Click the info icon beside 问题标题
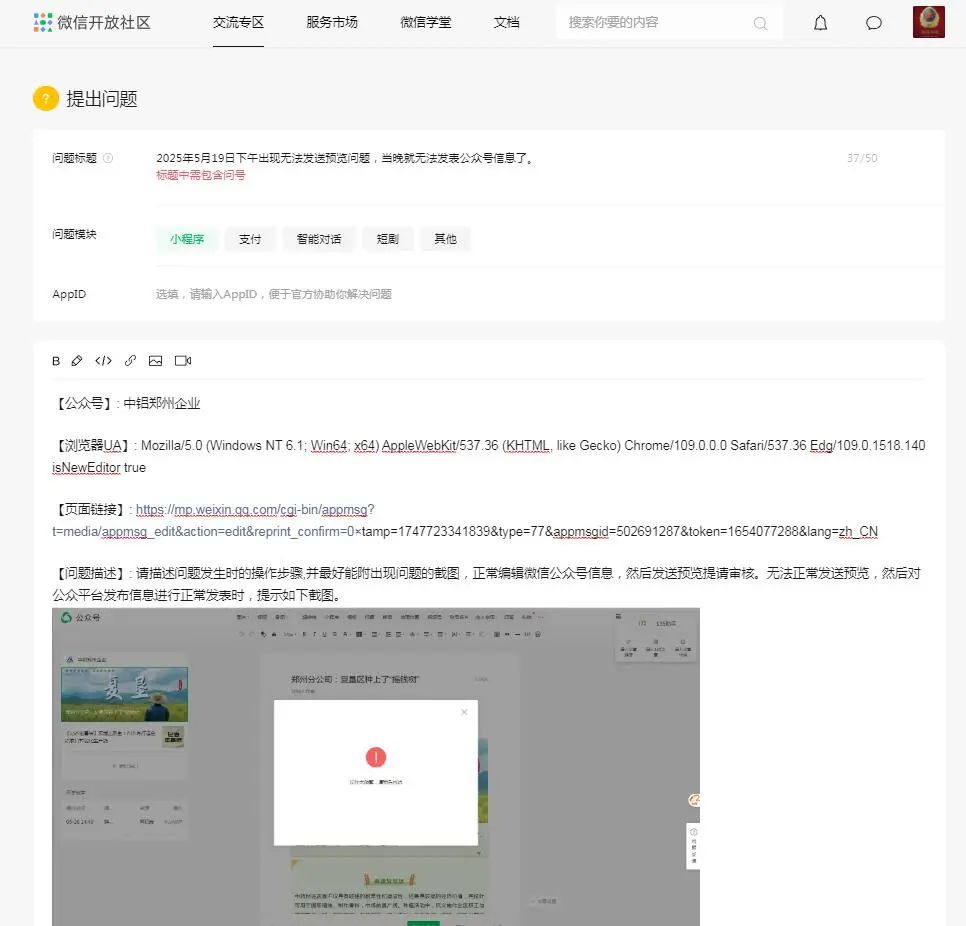 coord(108,158)
